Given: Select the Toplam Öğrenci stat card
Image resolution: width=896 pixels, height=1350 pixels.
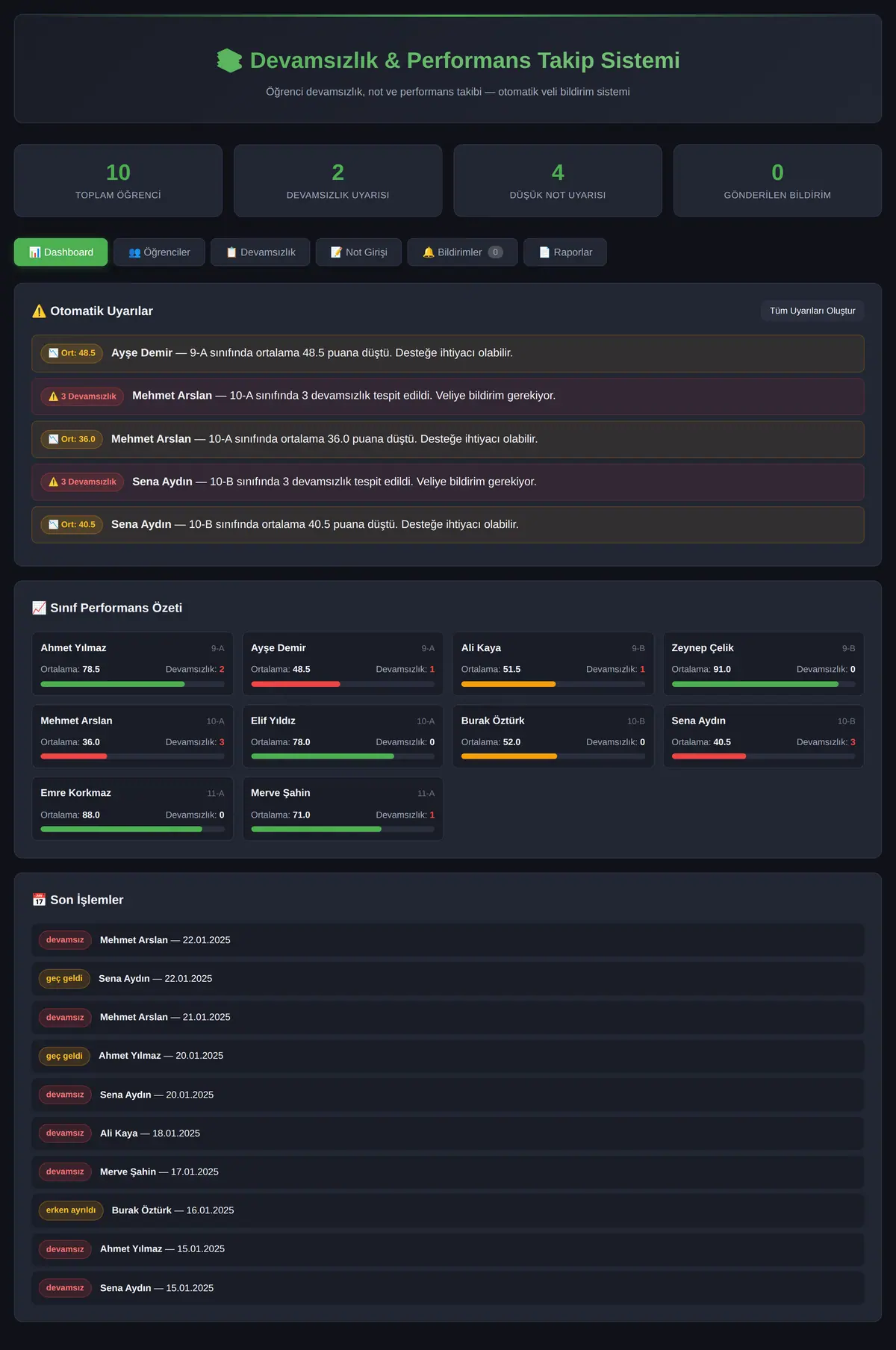Looking at the screenshot, I should tap(118, 181).
